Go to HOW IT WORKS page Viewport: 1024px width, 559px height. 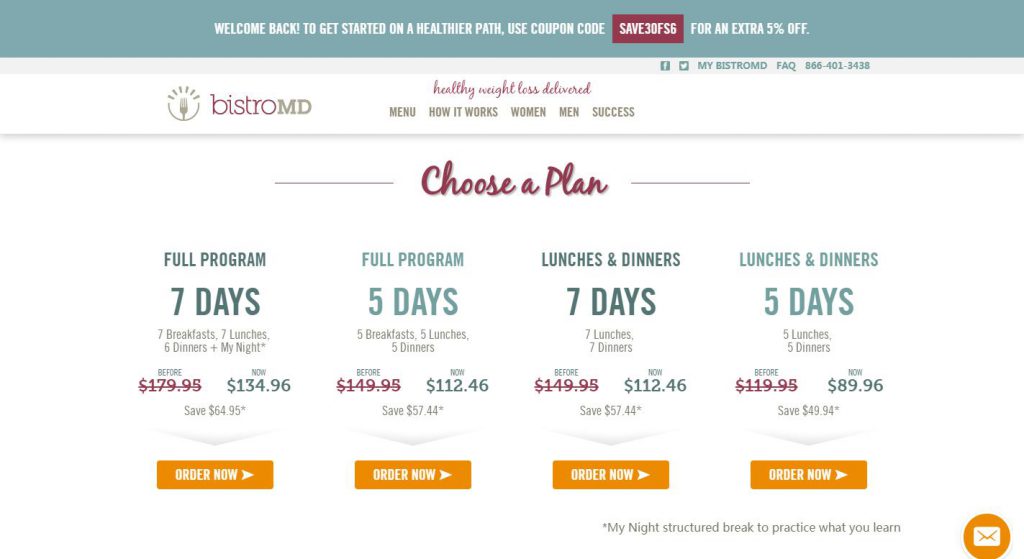[463, 112]
